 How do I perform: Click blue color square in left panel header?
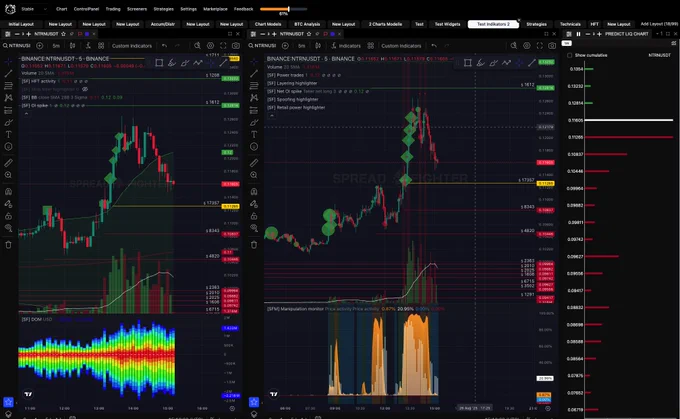coord(87,34)
